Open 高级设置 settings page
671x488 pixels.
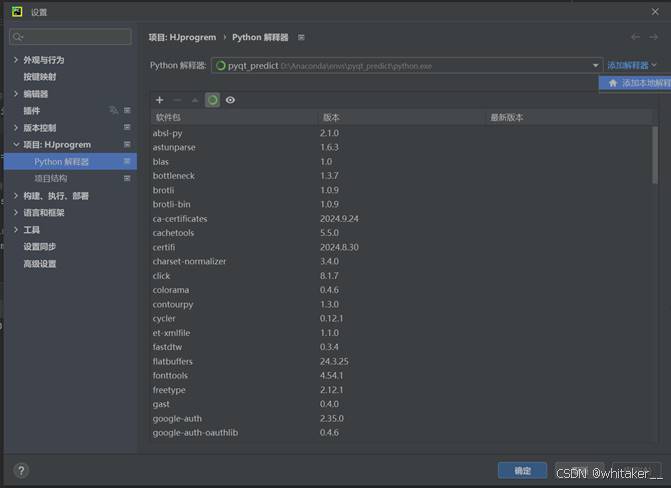pos(40,264)
